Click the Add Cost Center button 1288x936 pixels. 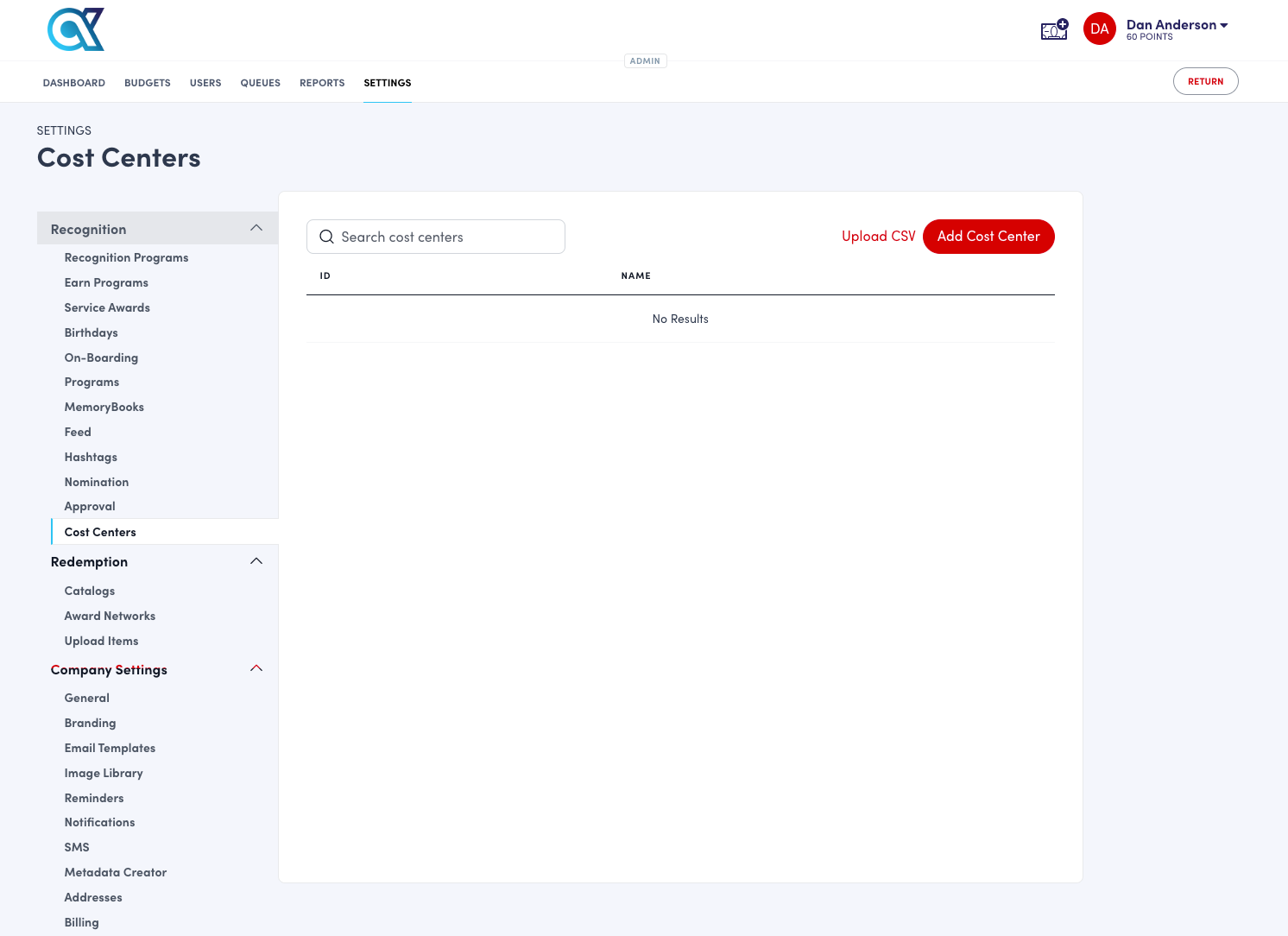click(988, 236)
